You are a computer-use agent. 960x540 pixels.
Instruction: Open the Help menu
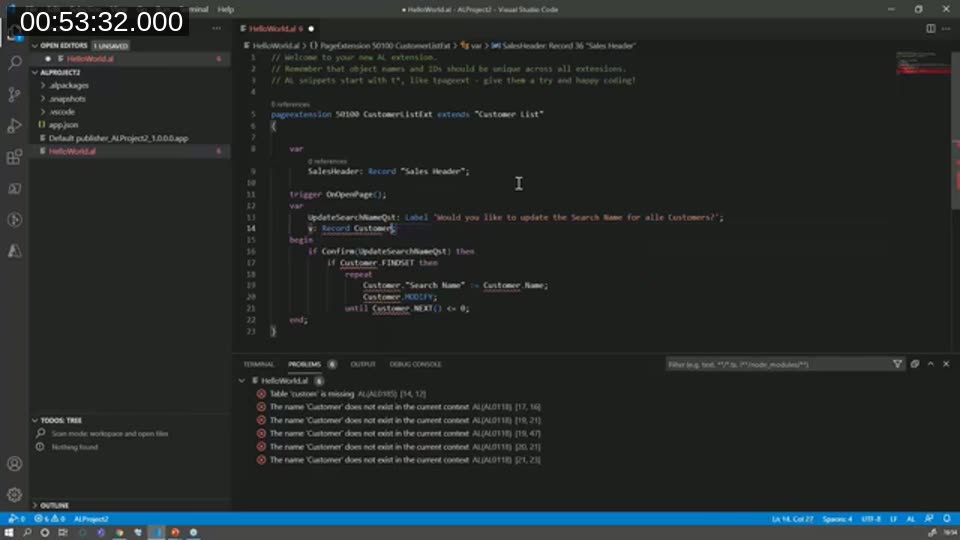(x=226, y=9)
